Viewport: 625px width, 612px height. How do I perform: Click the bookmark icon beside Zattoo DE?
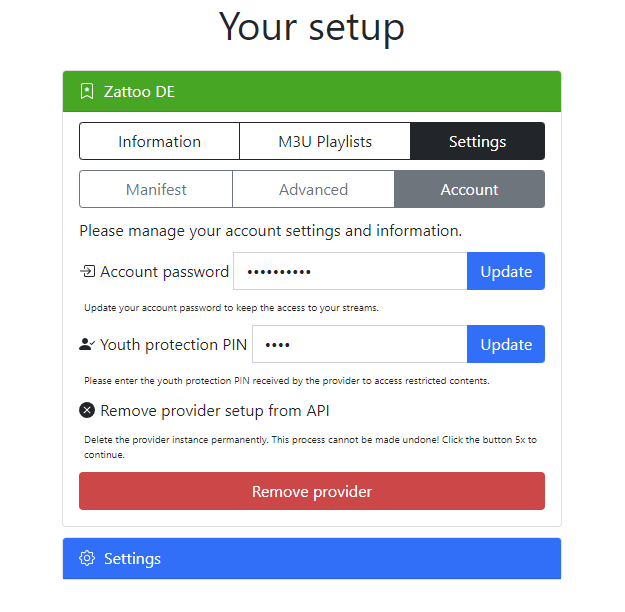click(x=87, y=91)
